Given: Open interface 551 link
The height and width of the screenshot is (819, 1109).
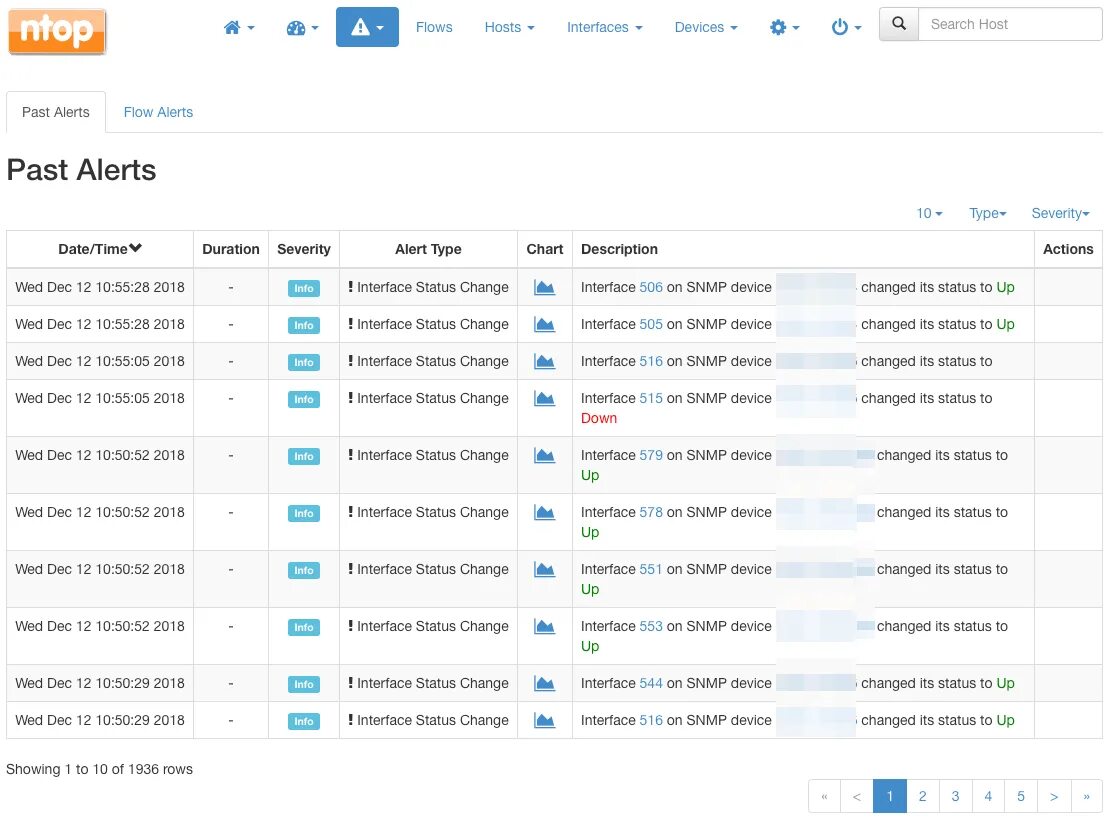Looking at the screenshot, I should pyautogui.click(x=651, y=569).
